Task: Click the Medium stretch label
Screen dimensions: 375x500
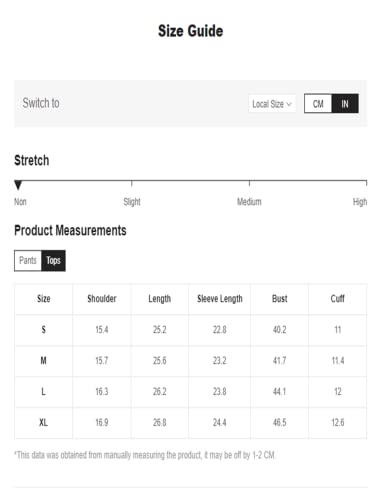Action: (249, 202)
